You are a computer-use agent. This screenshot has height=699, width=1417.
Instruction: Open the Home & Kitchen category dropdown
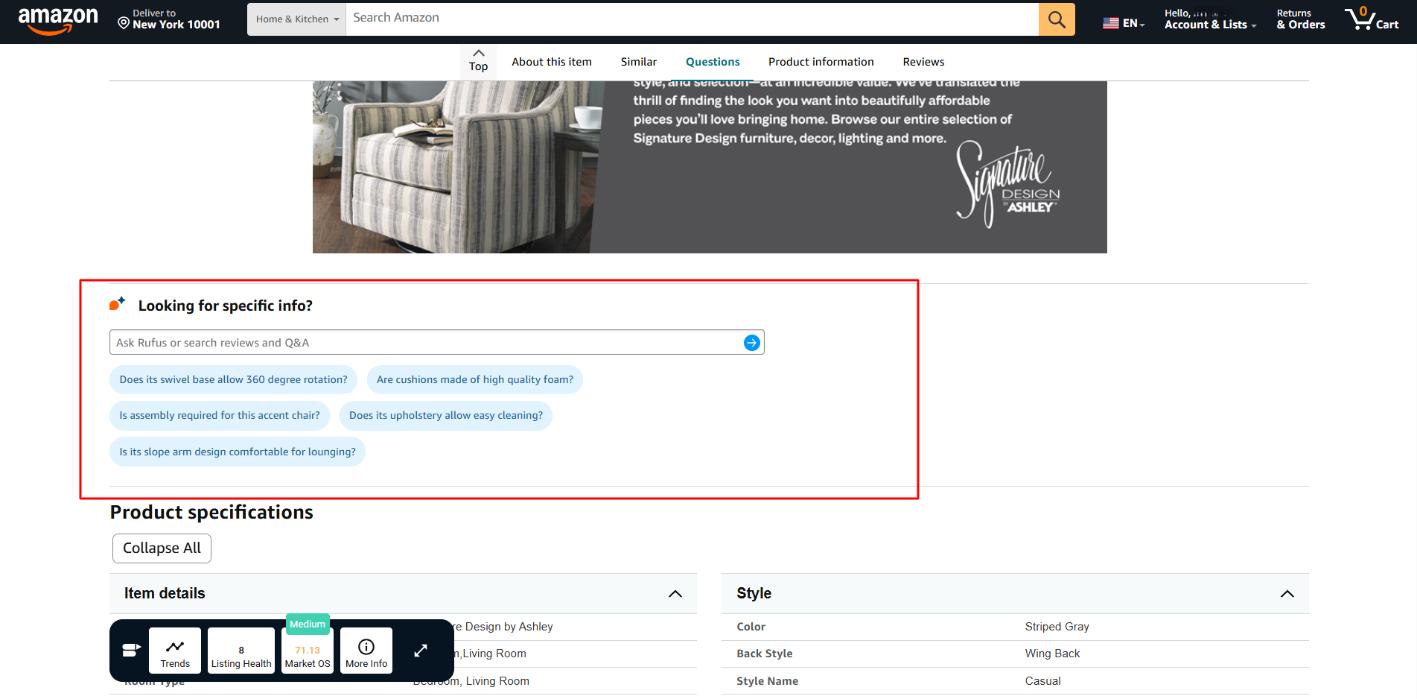tap(296, 17)
